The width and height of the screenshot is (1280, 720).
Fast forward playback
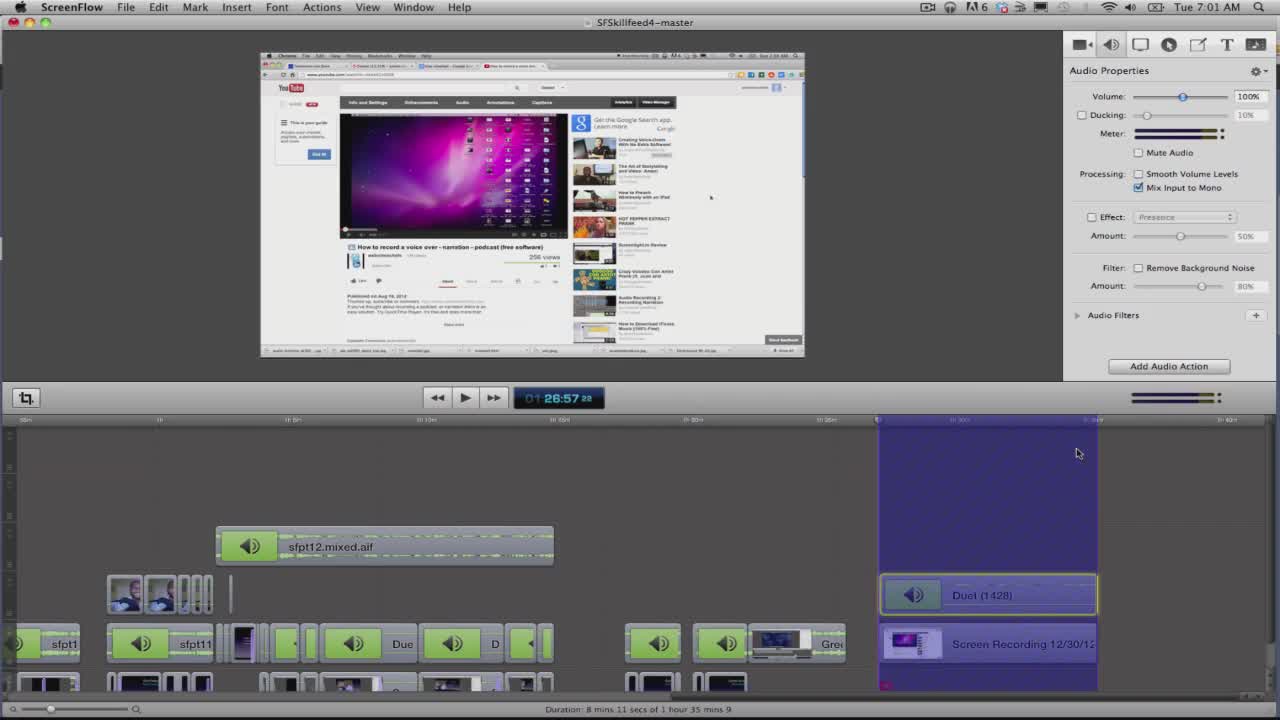[493, 398]
